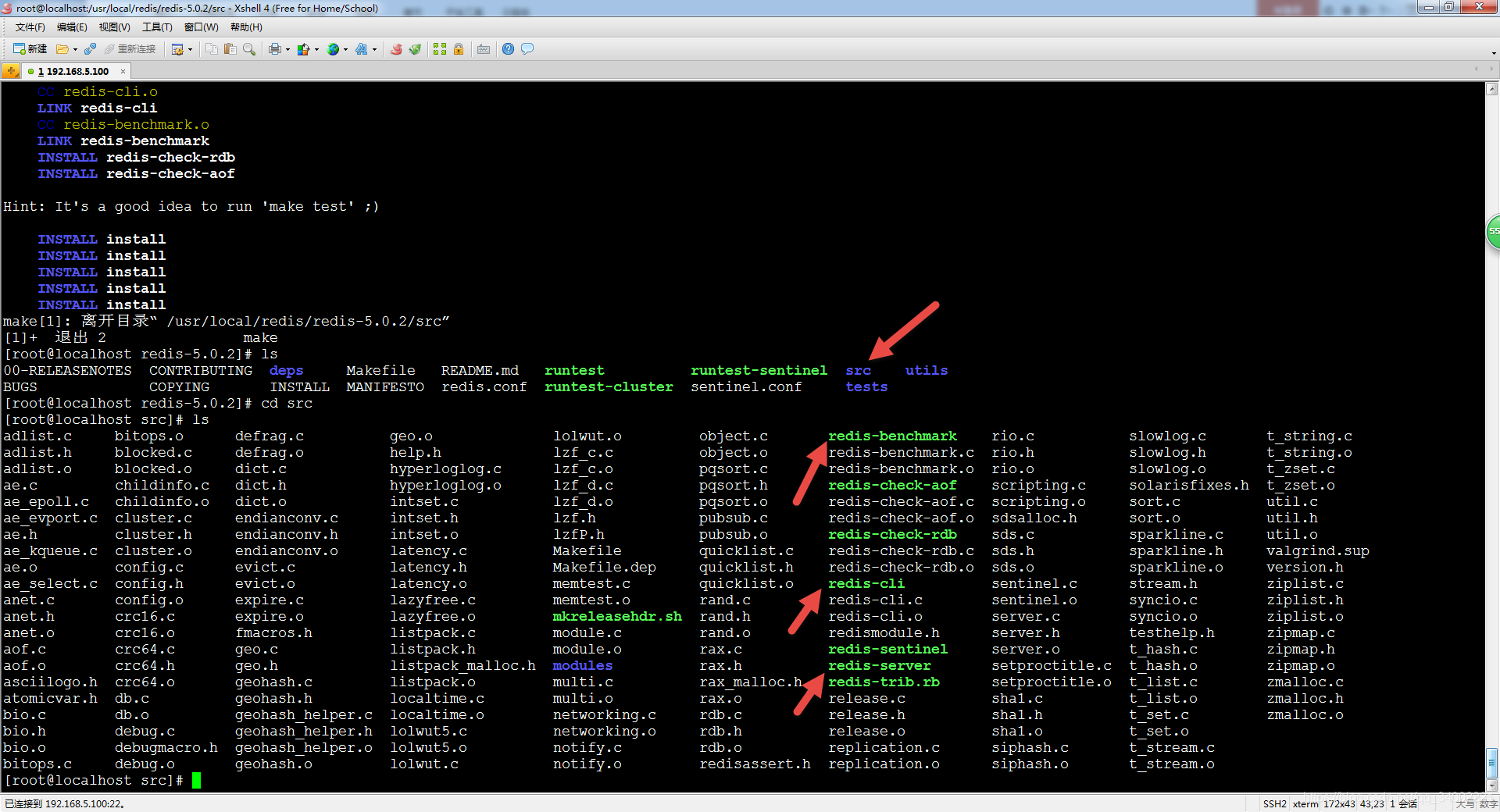Launch Xlpd with the green icon
Image resolution: width=1500 pixels, height=812 pixels.
tap(415, 49)
